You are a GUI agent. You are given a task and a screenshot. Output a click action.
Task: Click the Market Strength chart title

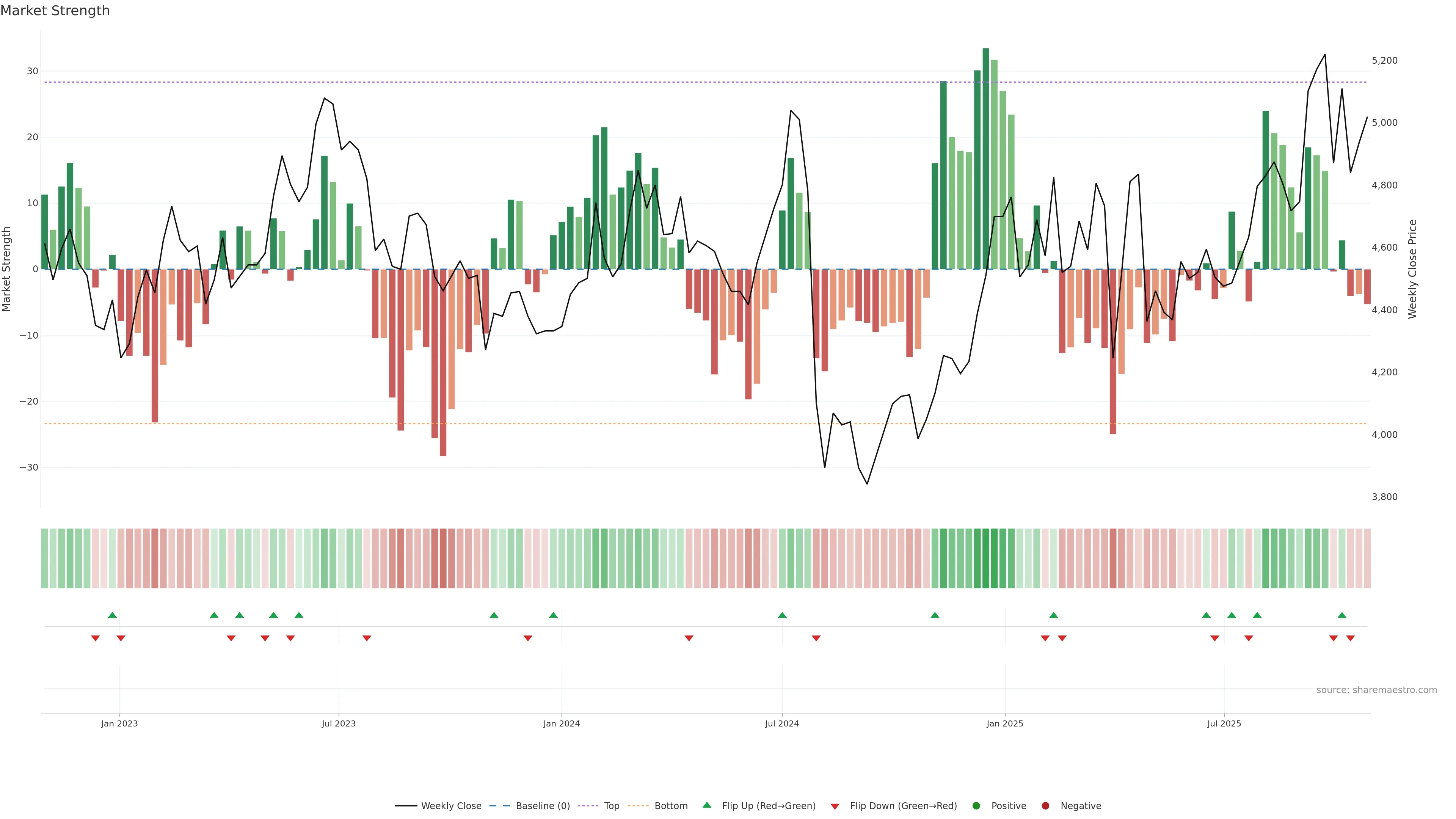(55, 11)
